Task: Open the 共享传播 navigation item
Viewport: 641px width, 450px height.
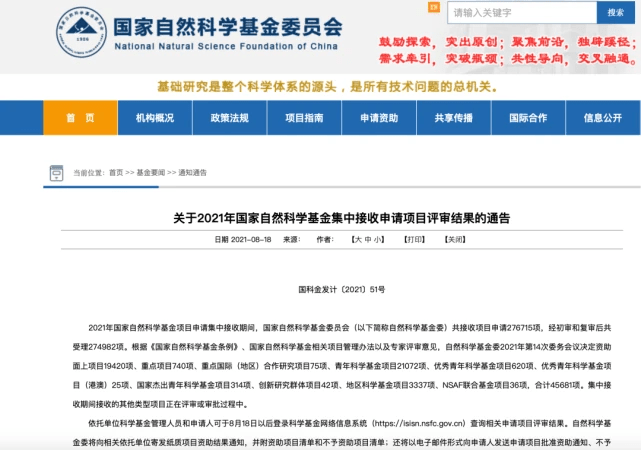Action: (x=453, y=118)
